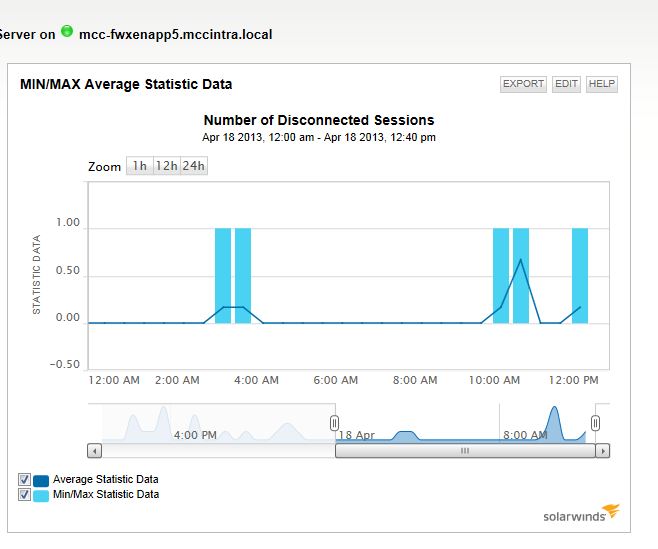The height and width of the screenshot is (549, 658).
Task: Click Min/Max bar just before 4:00 AM
Action: pyautogui.click(x=243, y=276)
